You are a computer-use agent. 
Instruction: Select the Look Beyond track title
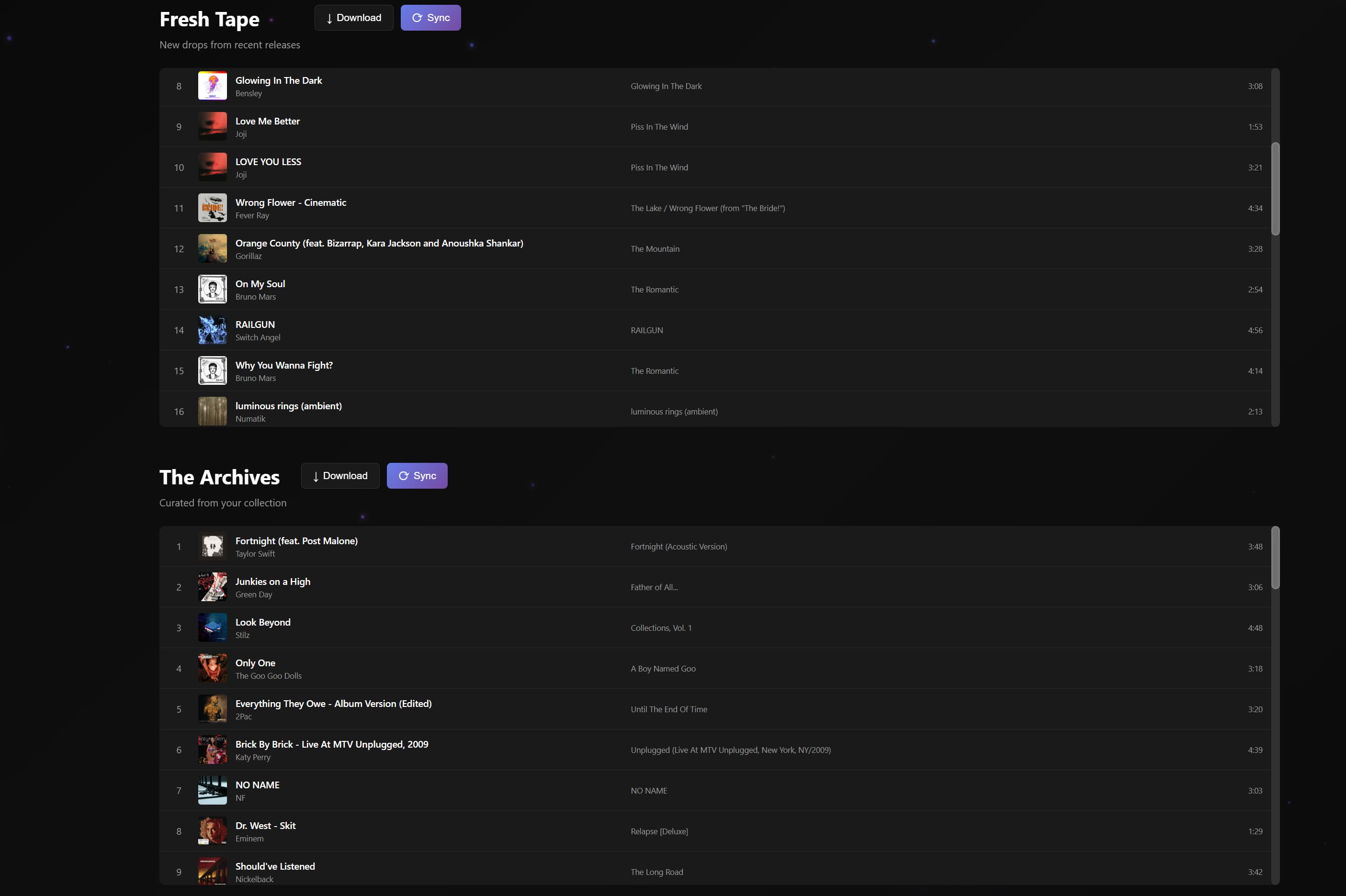(263, 622)
